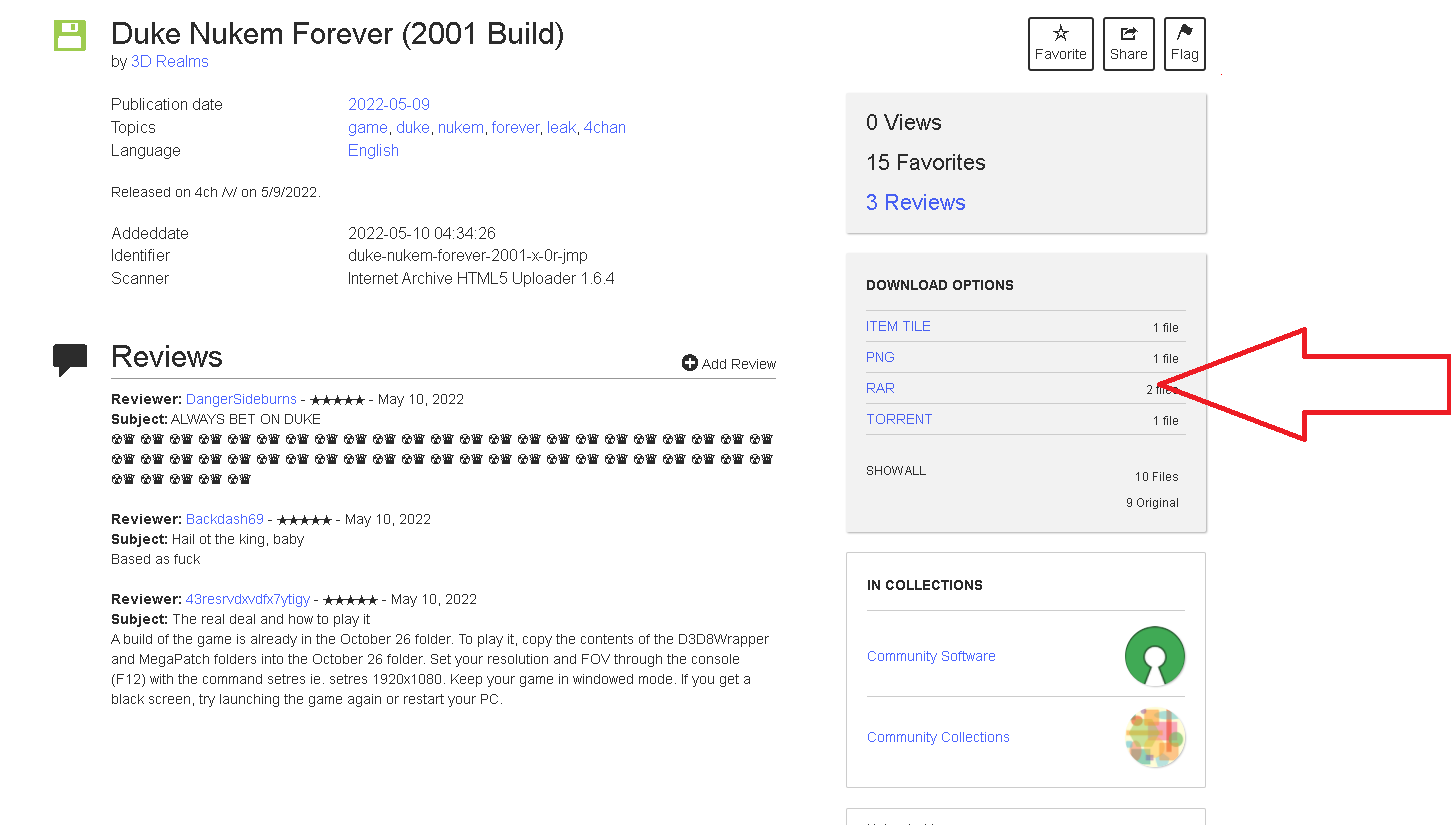Click the scanner value Internet Archive HTML5 Uploader

coord(481,279)
